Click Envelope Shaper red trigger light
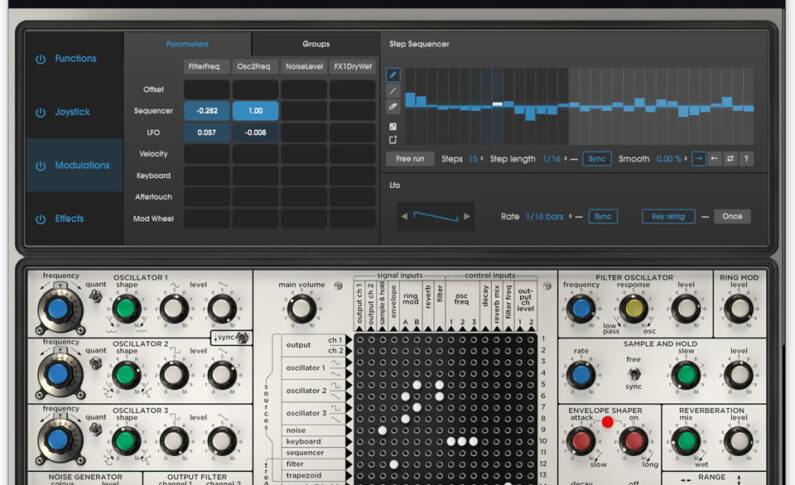Screen dimensions: 795x485 [607, 422]
